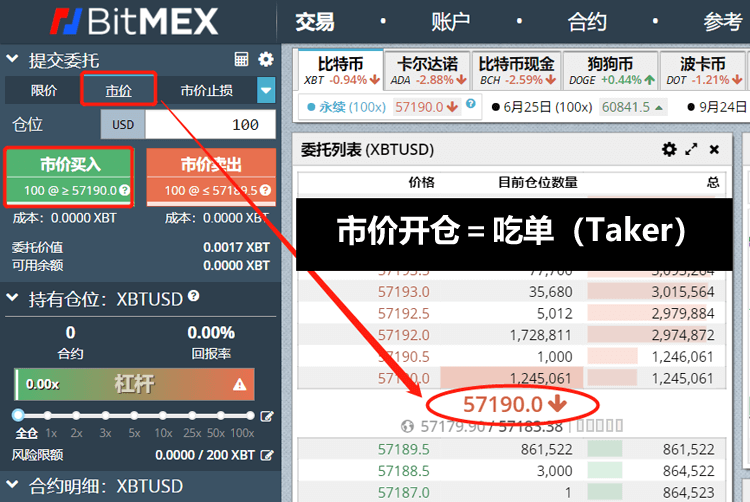This screenshot has width=750, height=502.
Task: Select the 市价止损 order tab
Action: pos(207,90)
